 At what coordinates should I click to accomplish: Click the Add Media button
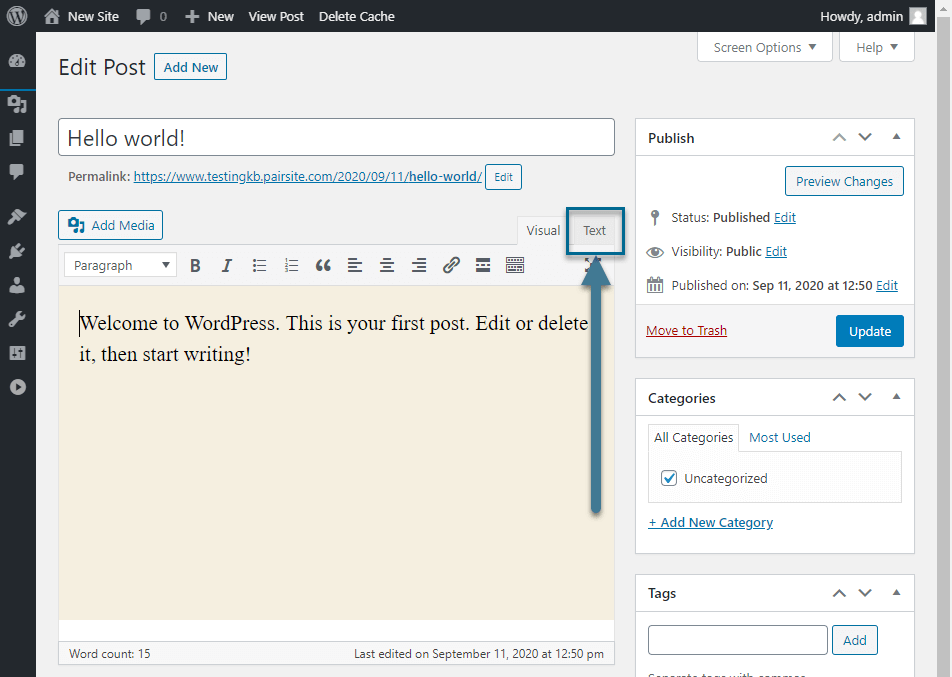(110, 225)
